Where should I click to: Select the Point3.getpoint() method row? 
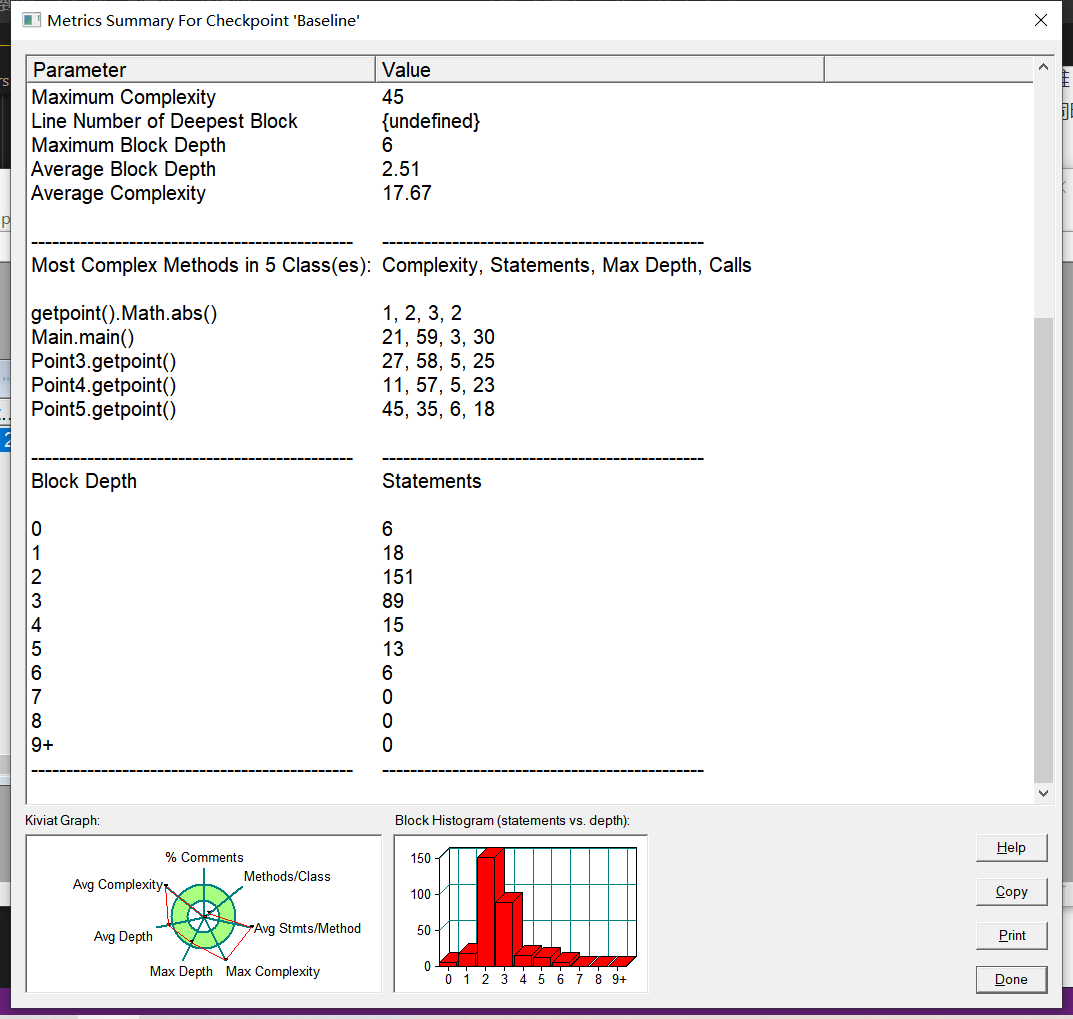(530, 361)
